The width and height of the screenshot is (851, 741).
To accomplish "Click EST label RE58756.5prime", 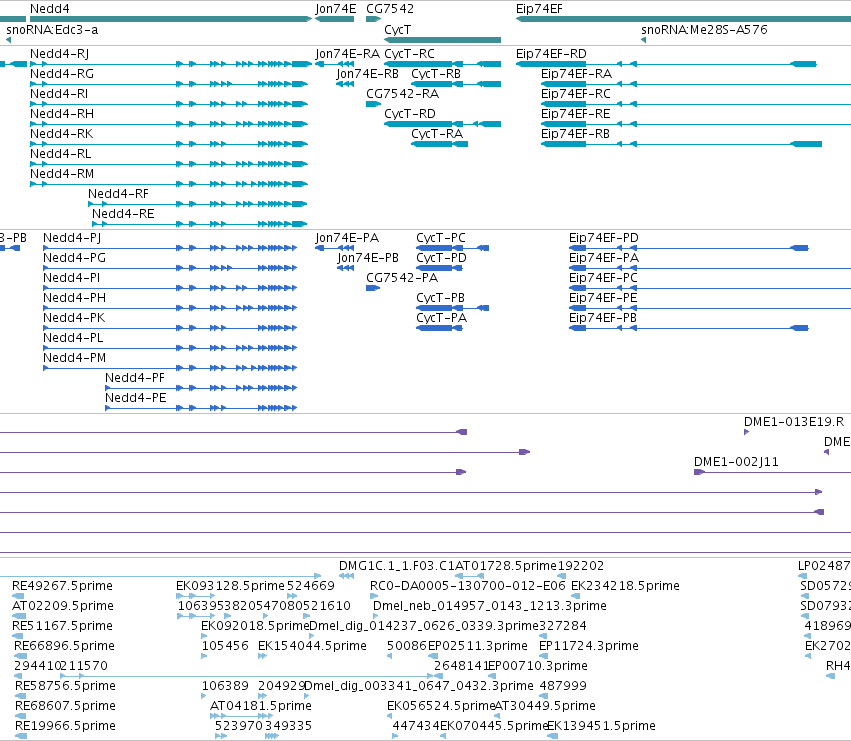I will (x=65, y=686).
